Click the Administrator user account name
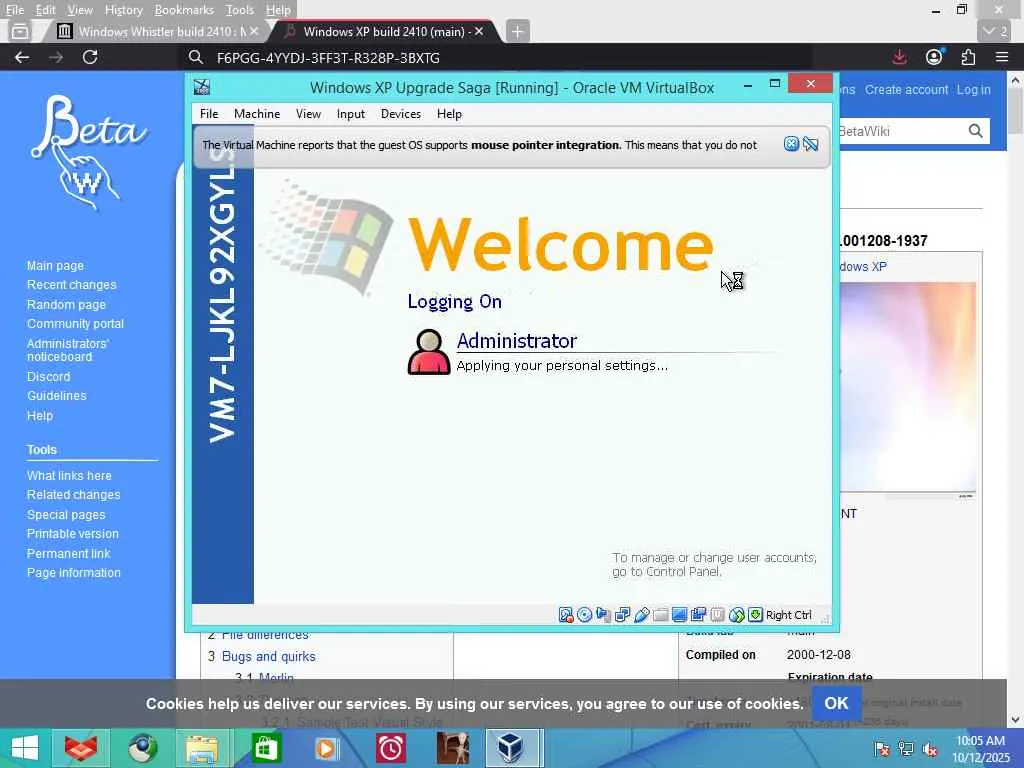 517,340
